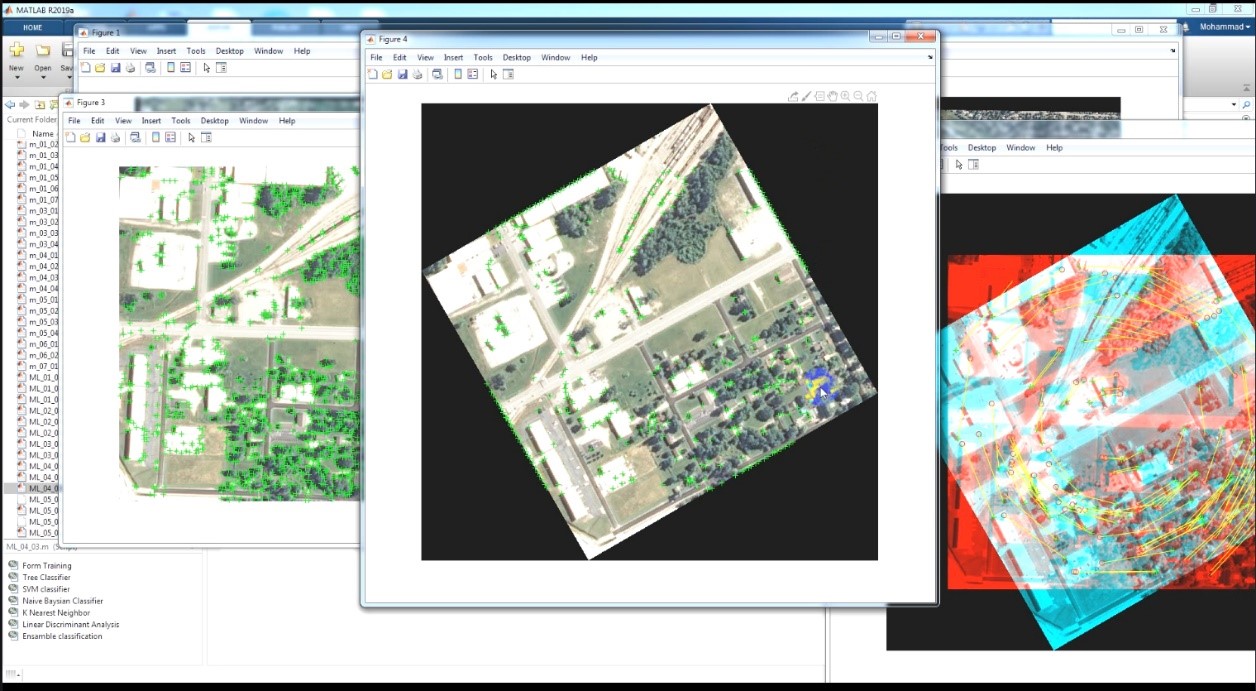
Task: Open Property Inspector in Figure 4
Action: pos(508,74)
